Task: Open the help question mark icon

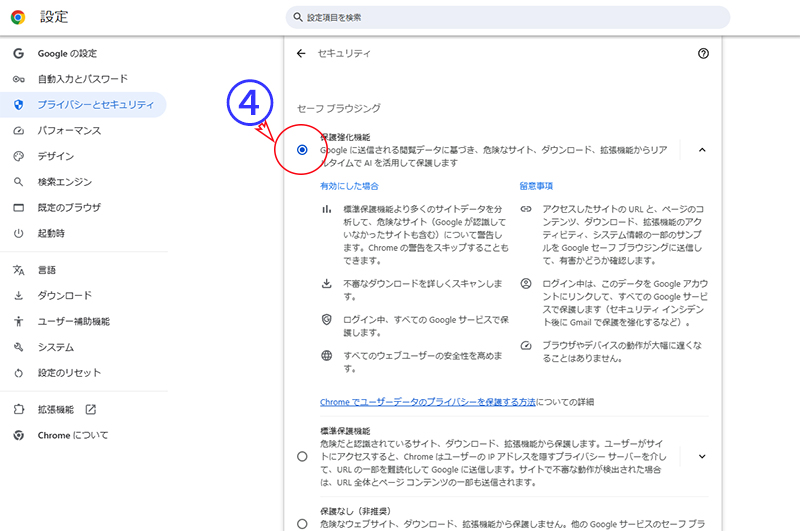Action: (703, 54)
